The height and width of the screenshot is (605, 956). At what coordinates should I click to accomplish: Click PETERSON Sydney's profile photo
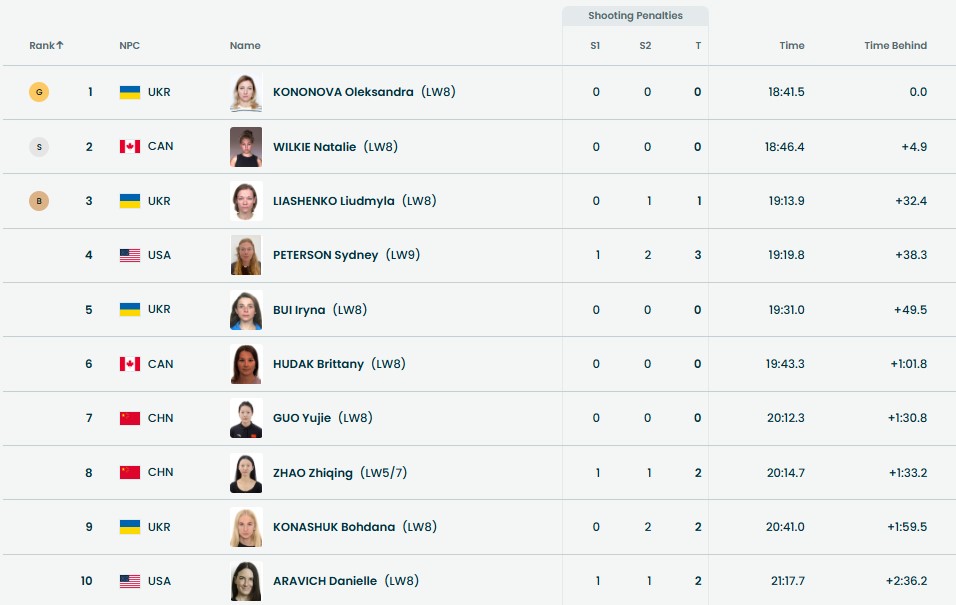pos(246,255)
